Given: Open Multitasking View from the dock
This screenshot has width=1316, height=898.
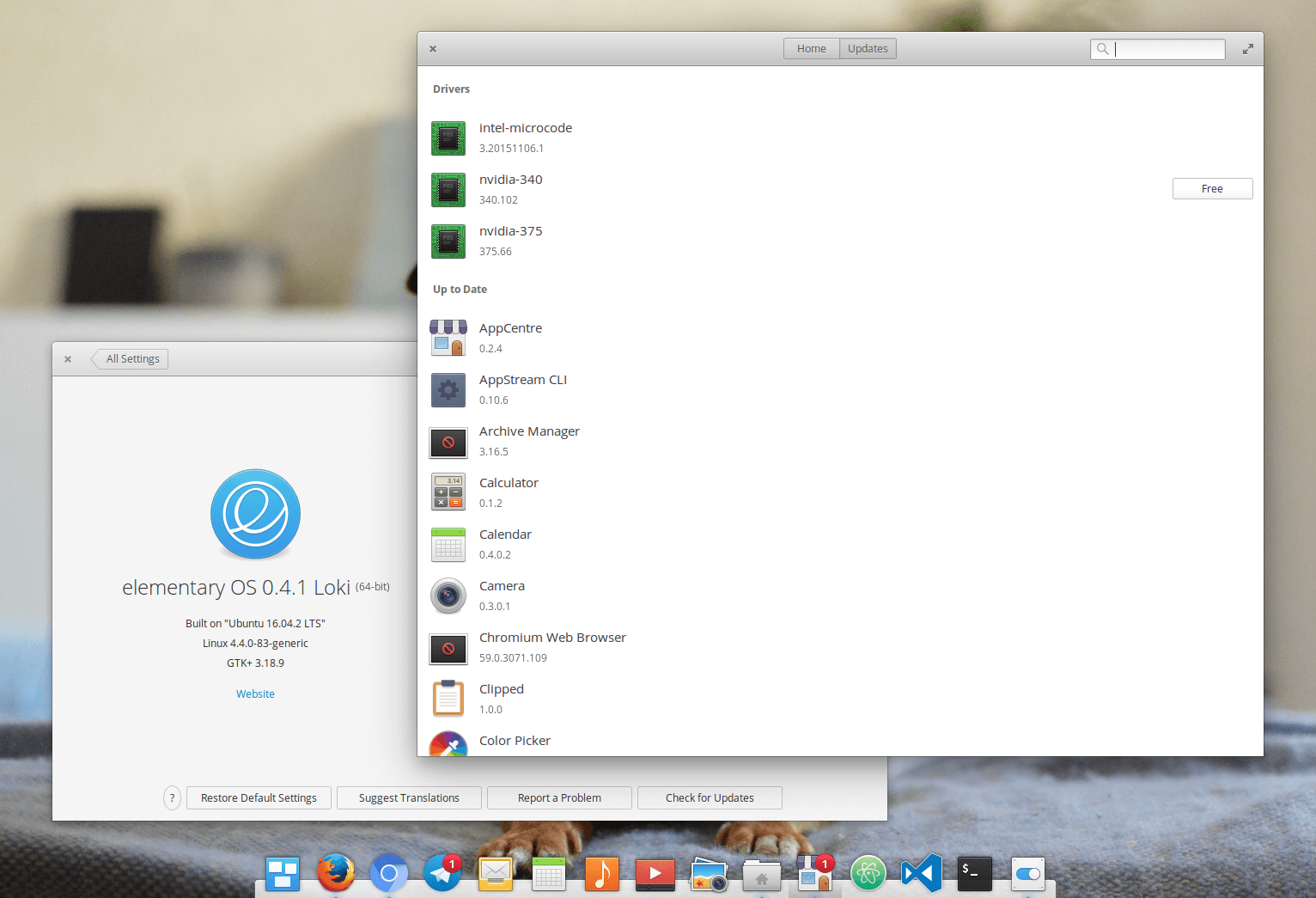Looking at the screenshot, I should 283,874.
